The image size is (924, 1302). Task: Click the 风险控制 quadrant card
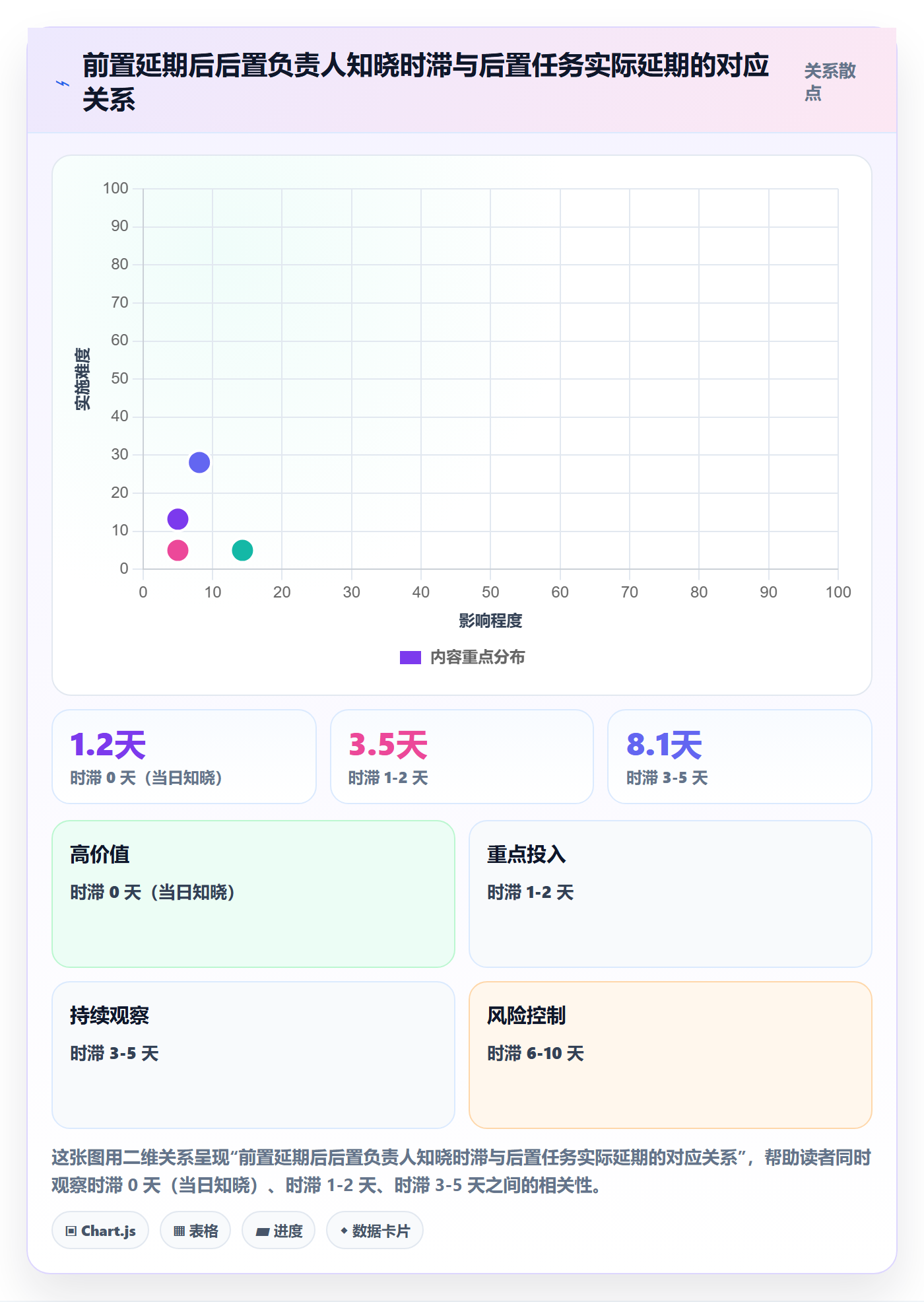(x=671, y=1055)
